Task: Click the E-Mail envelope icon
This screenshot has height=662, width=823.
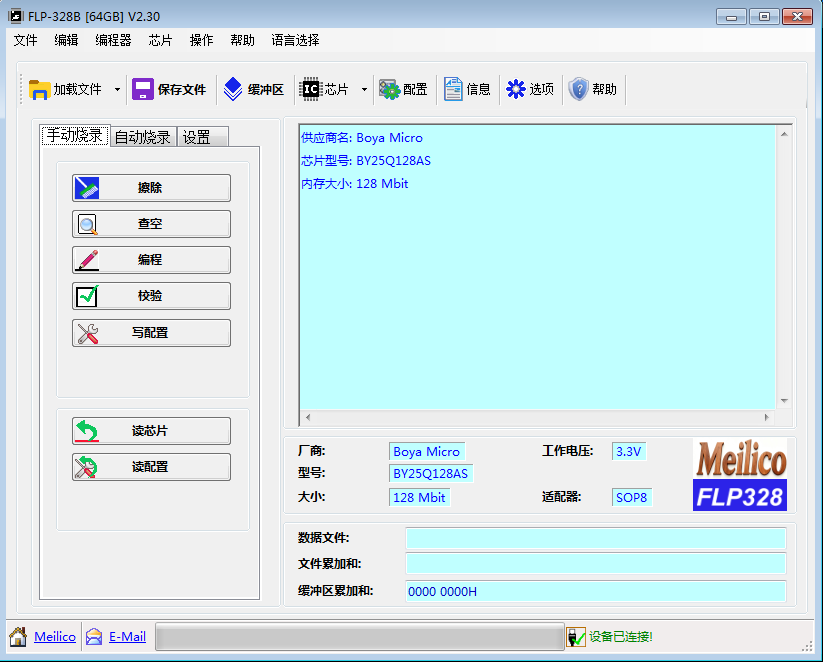Action: (x=94, y=637)
